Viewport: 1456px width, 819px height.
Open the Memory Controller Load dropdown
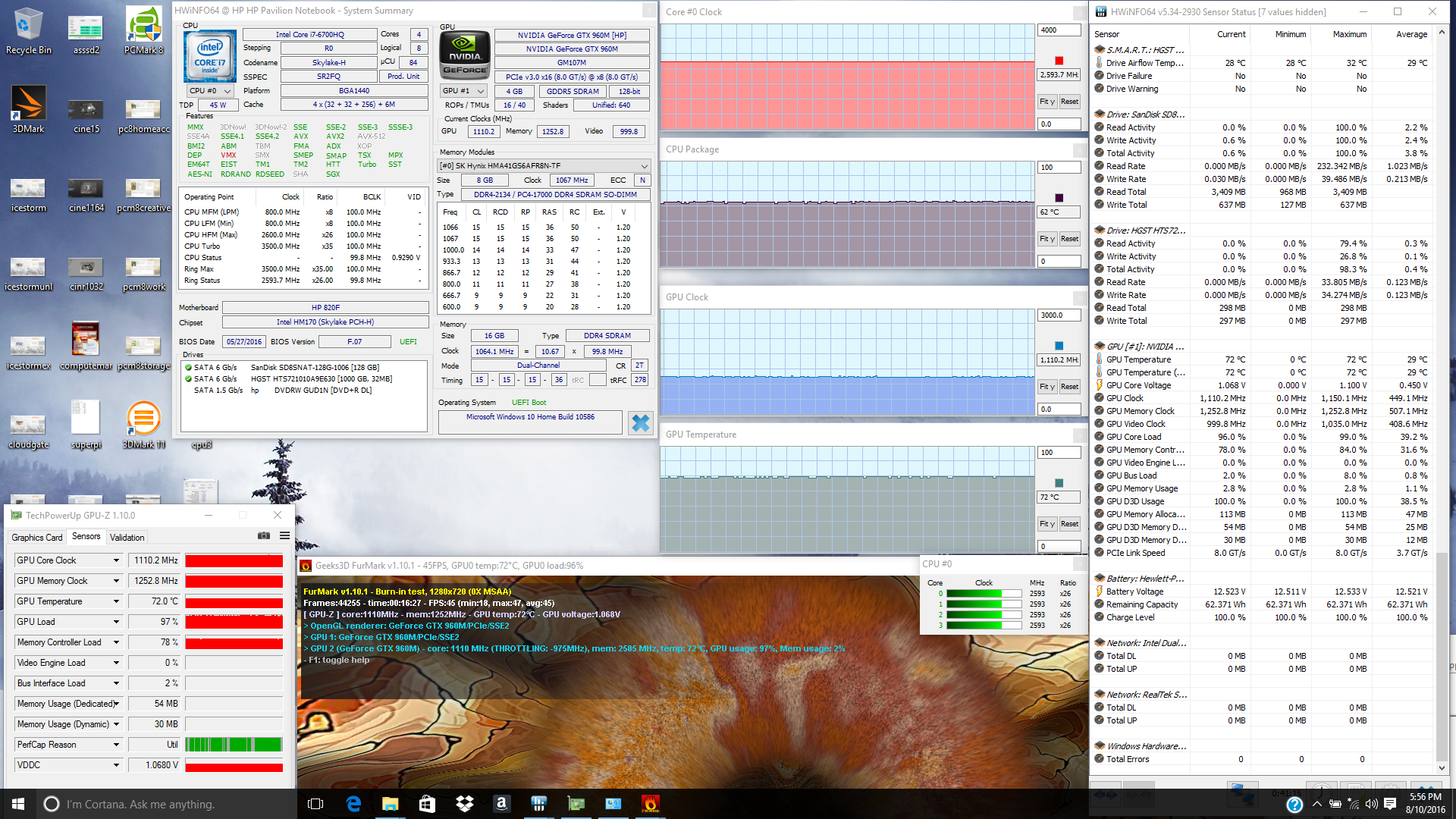pyautogui.click(x=116, y=642)
